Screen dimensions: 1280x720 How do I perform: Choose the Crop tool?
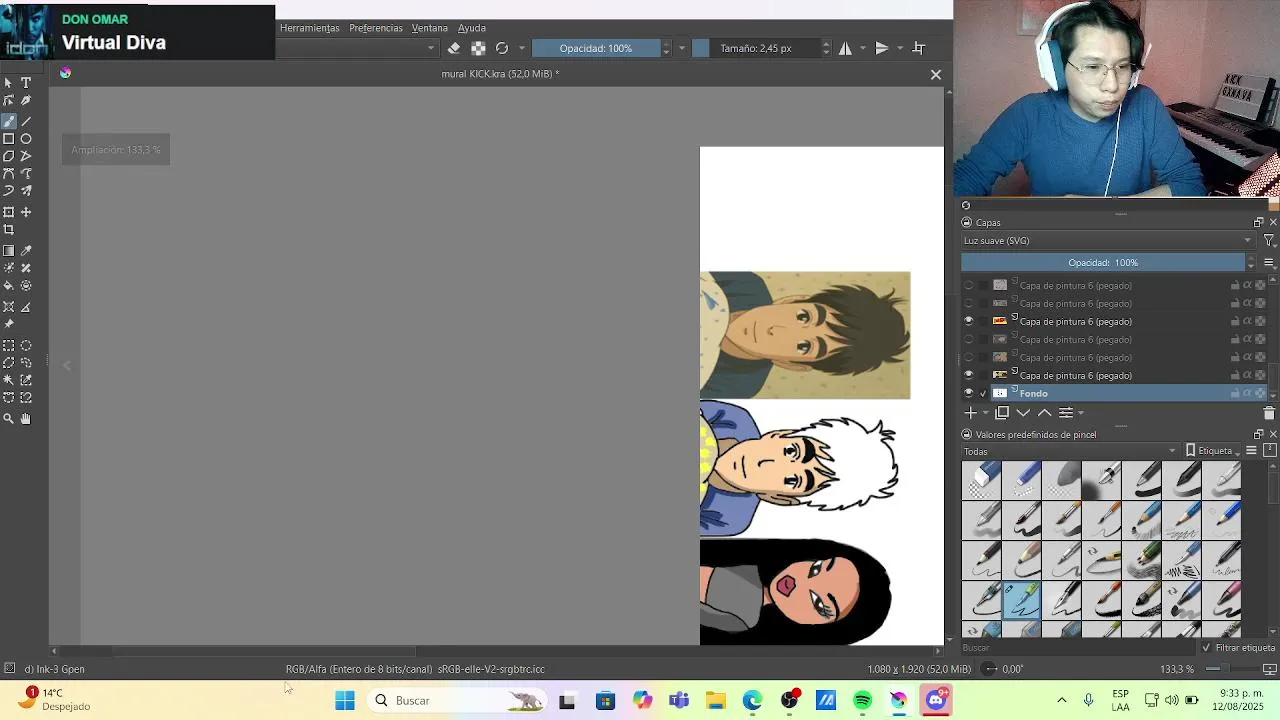click(x=9, y=230)
